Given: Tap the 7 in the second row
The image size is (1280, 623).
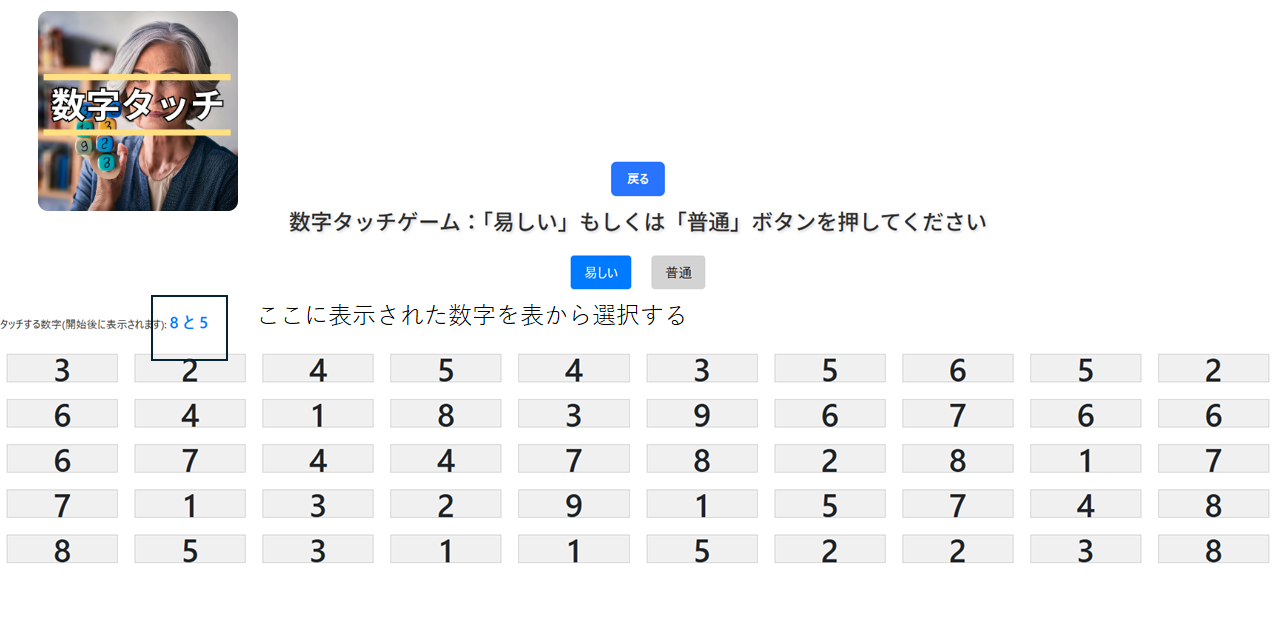Looking at the screenshot, I should click(957, 414).
